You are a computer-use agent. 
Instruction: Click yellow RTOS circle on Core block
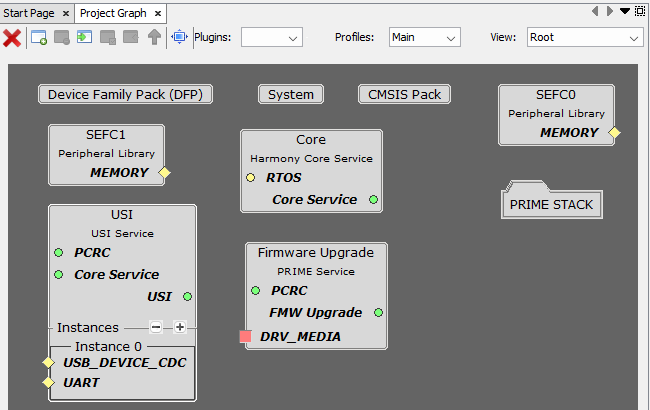tap(251, 178)
